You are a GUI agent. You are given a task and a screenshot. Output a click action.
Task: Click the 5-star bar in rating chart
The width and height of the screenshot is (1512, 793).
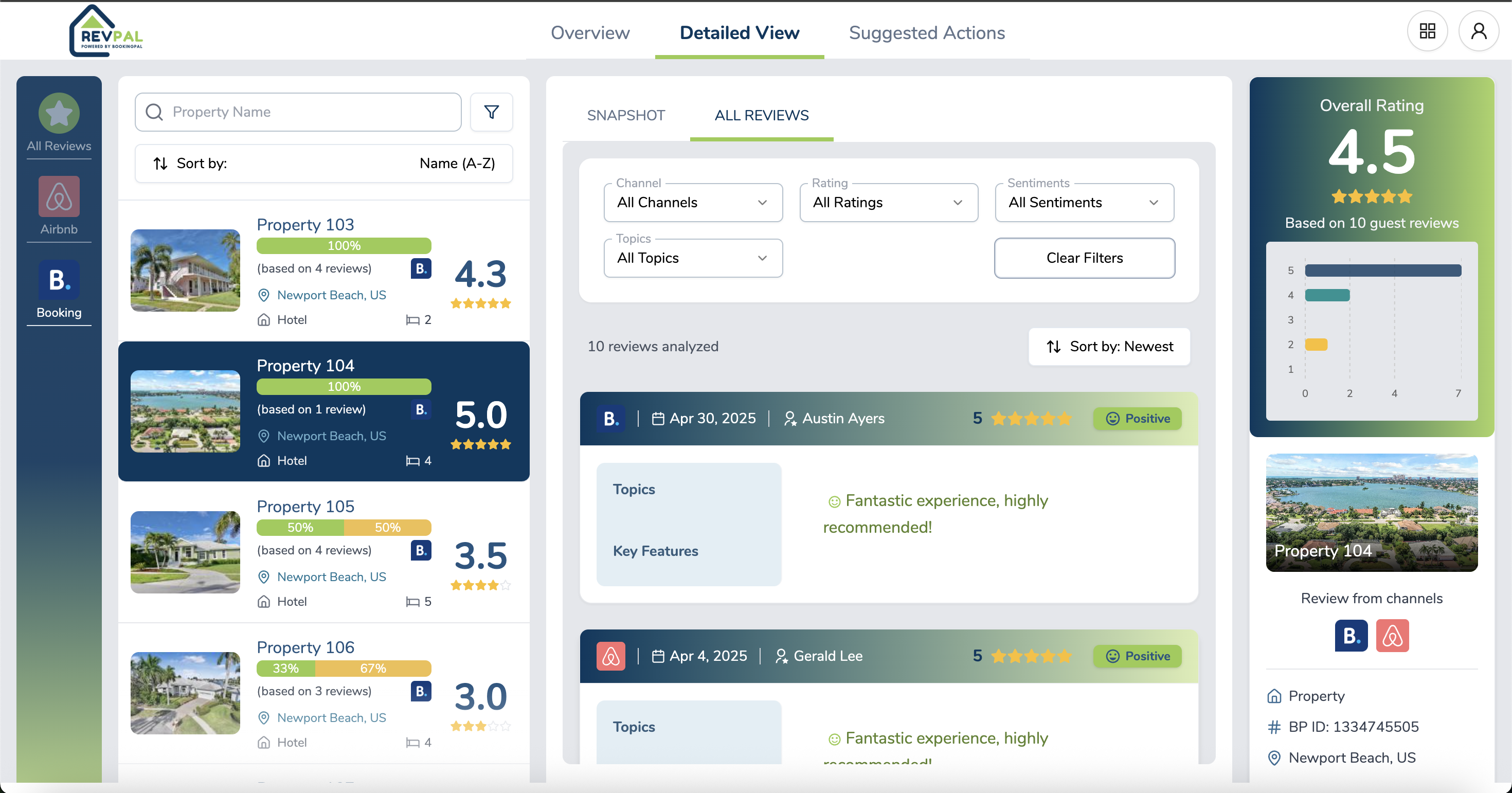(1382, 271)
